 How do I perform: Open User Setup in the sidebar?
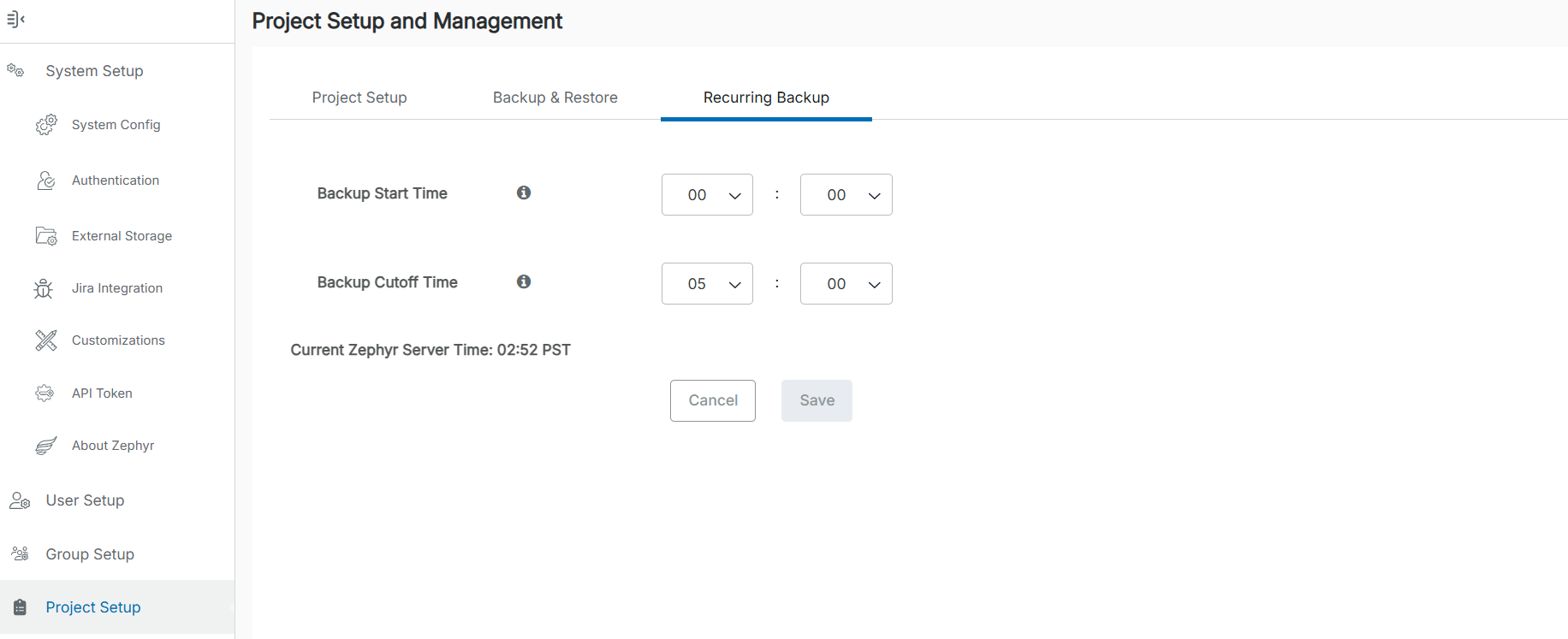85,500
